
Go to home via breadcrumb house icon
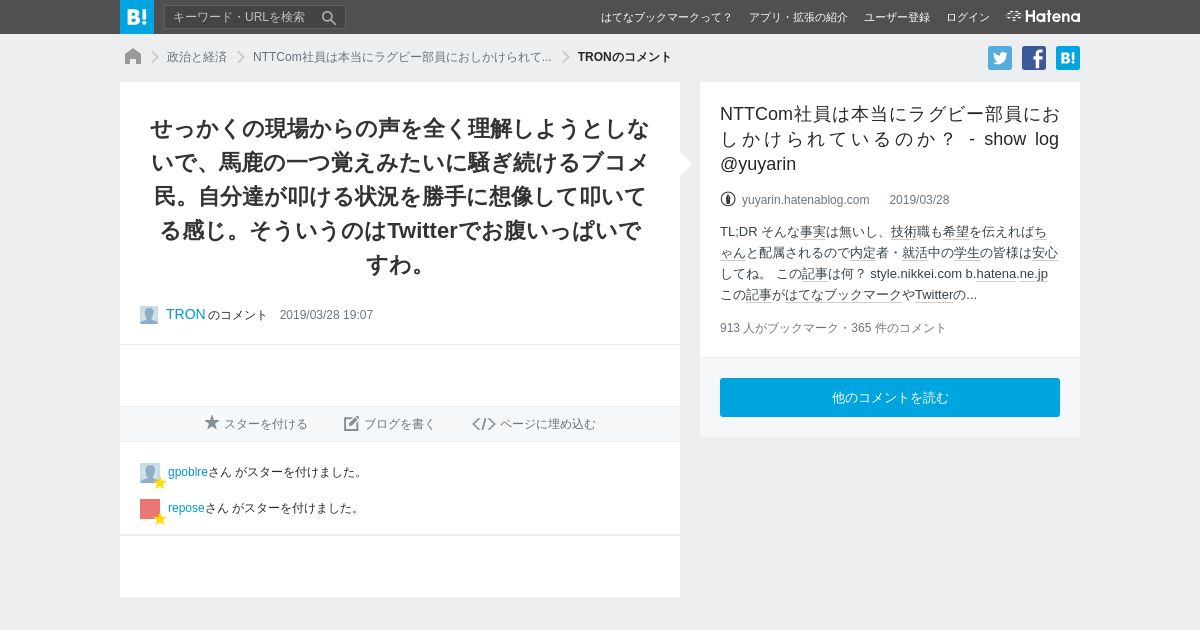point(133,57)
